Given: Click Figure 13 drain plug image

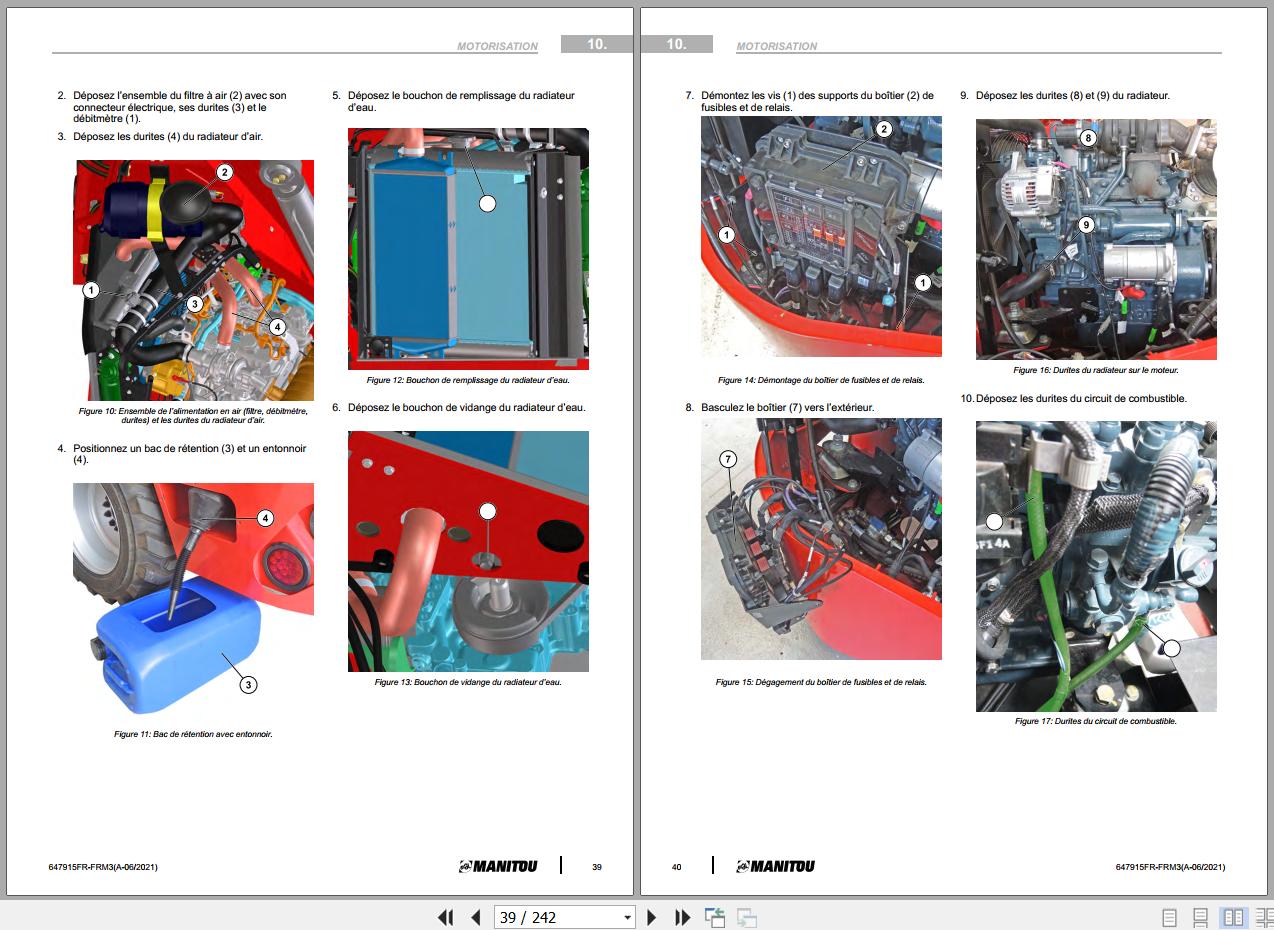Looking at the screenshot, I should [468, 551].
